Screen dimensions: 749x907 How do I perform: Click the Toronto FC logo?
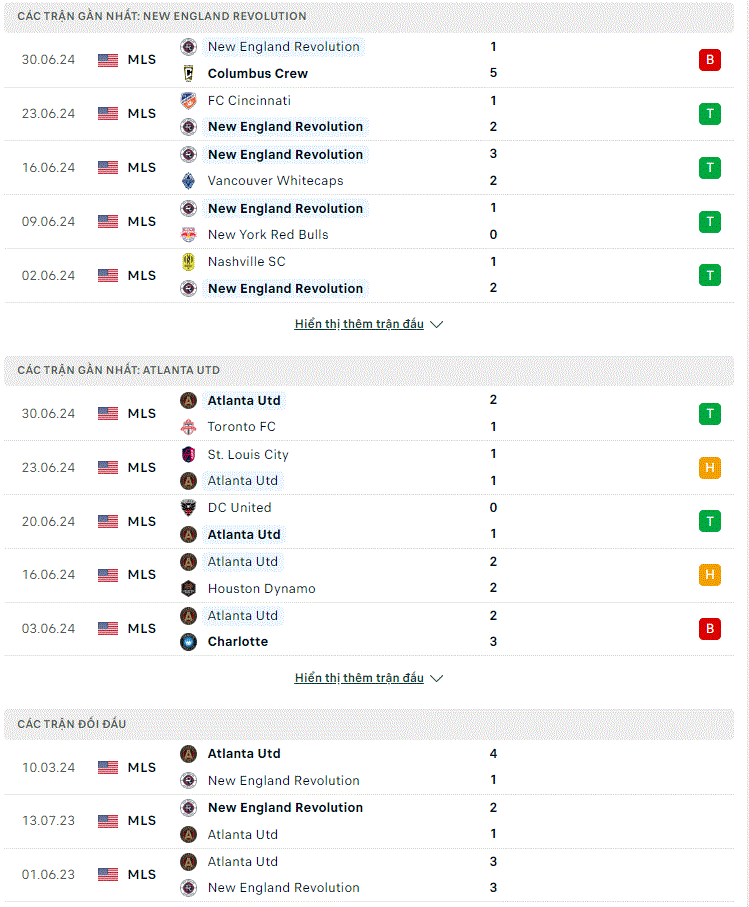189,427
